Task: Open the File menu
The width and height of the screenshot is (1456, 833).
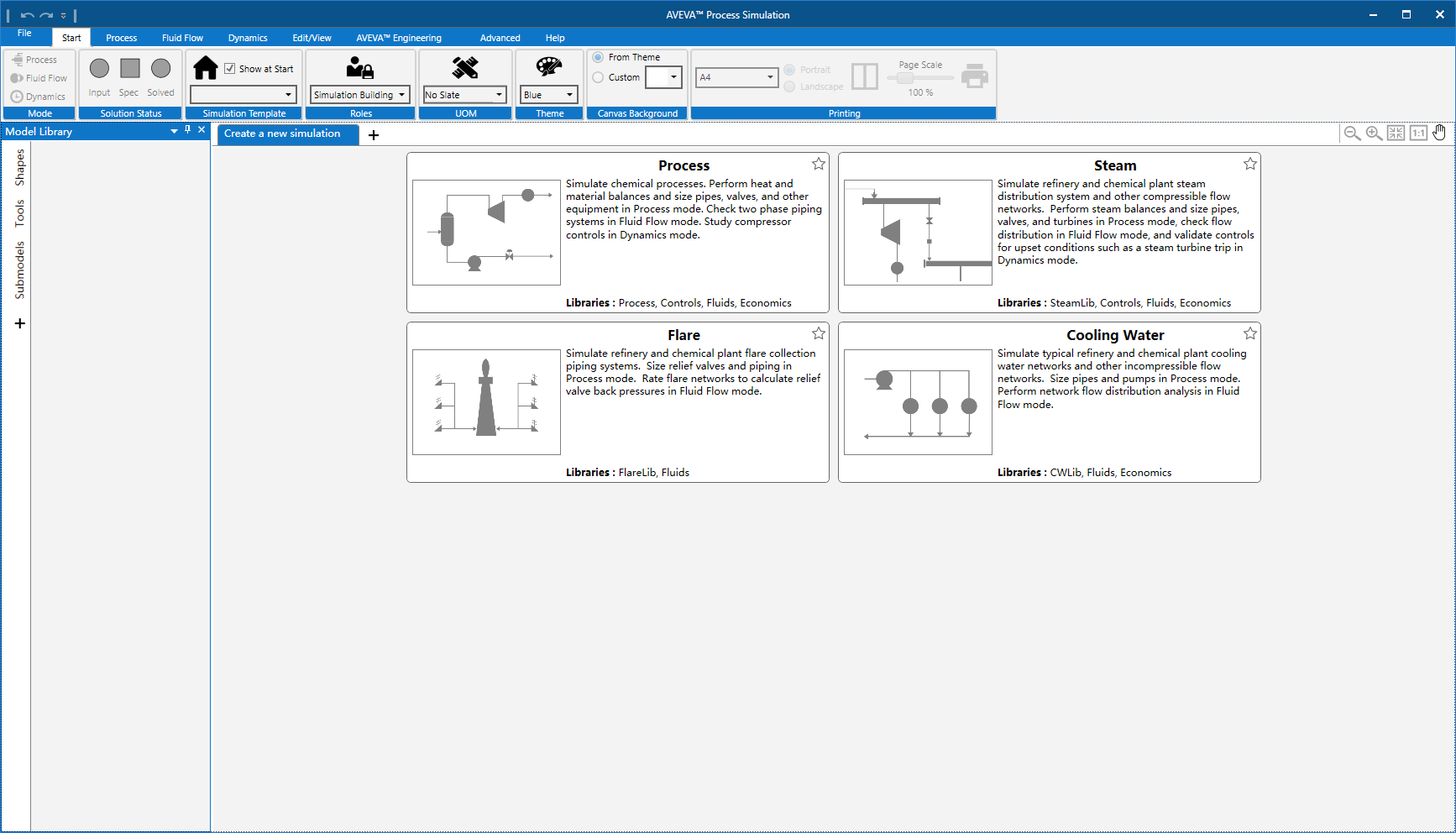Action: click(x=24, y=34)
